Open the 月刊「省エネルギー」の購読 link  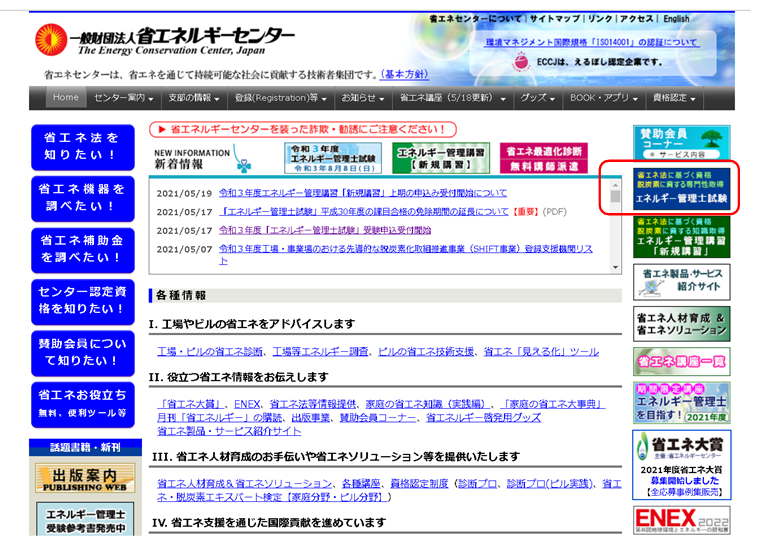click(x=219, y=417)
